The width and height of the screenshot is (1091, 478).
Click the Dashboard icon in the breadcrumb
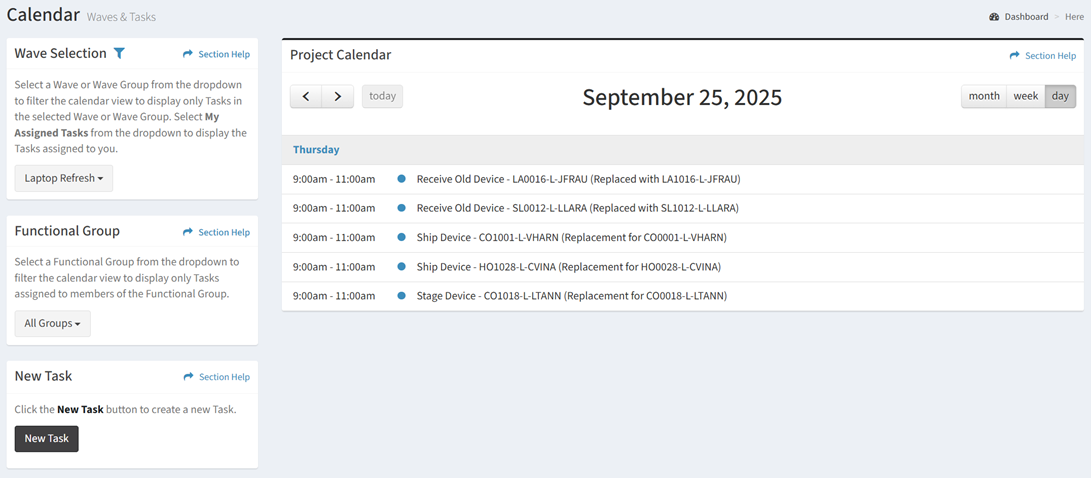point(994,17)
